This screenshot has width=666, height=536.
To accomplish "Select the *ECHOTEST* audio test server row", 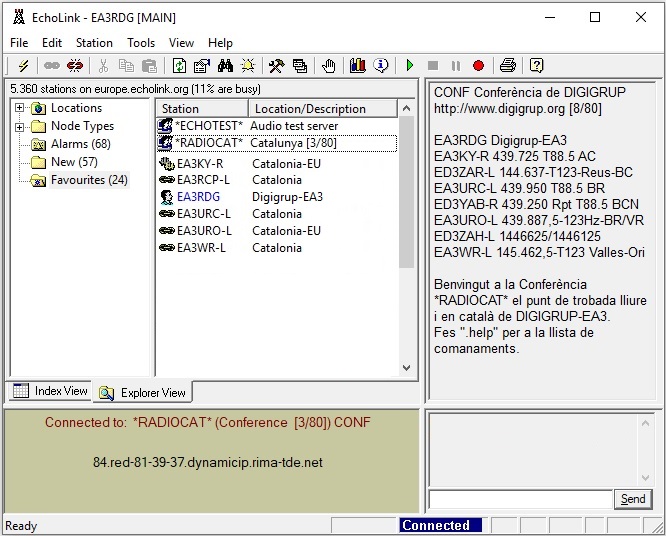I will point(277,126).
